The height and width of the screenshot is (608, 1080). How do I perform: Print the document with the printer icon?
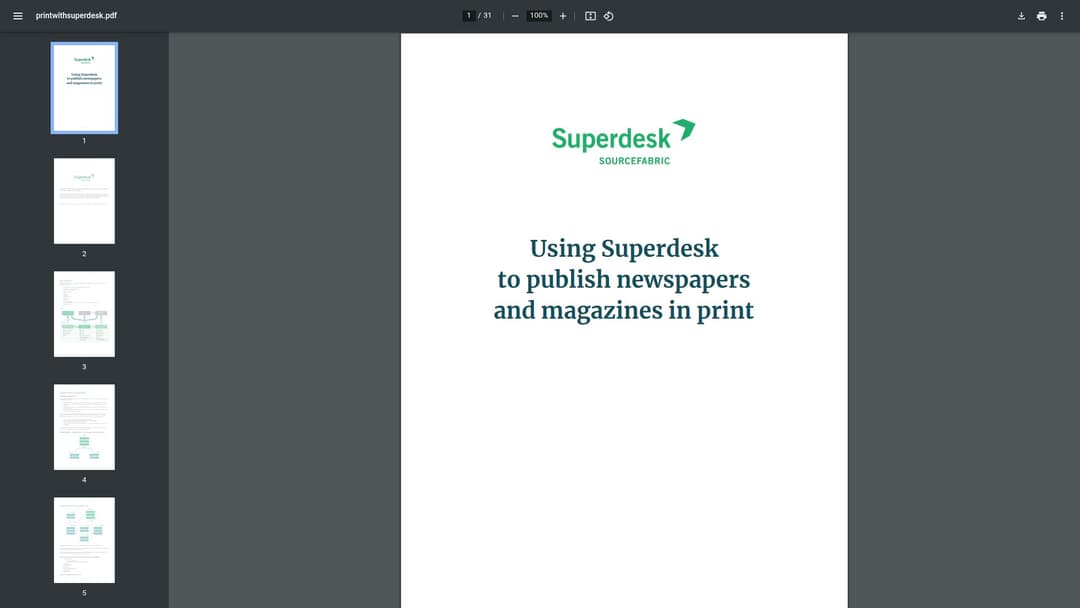(x=1041, y=16)
